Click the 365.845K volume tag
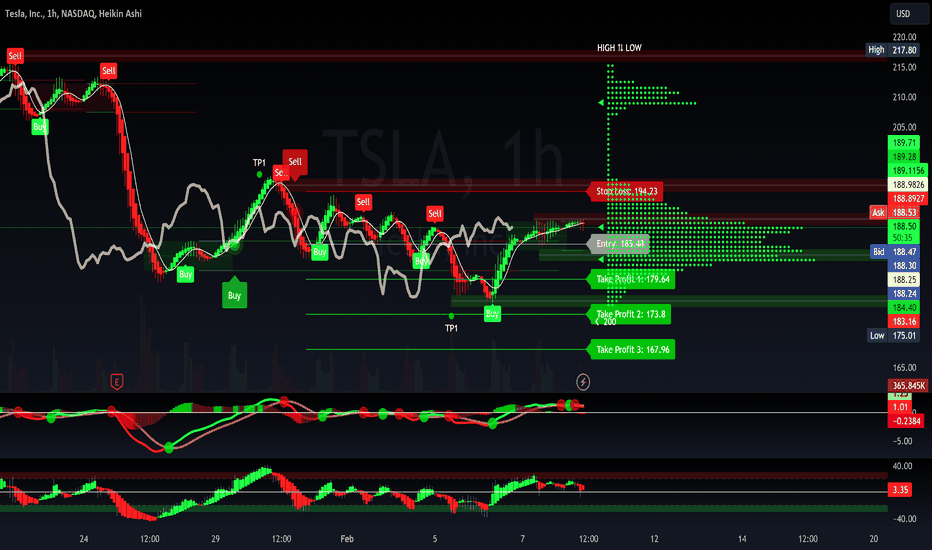The width and height of the screenshot is (932, 550). click(908, 386)
